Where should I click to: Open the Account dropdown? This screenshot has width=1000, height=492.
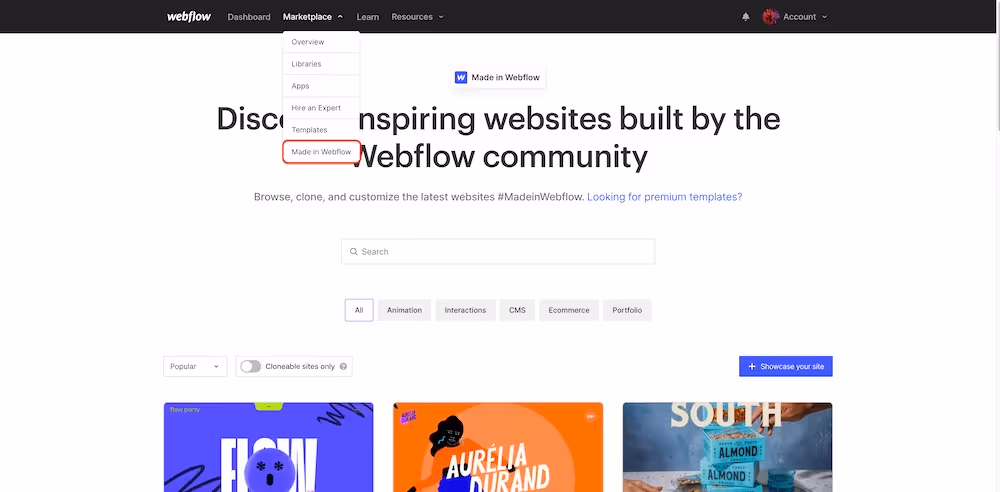pos(804,17)
